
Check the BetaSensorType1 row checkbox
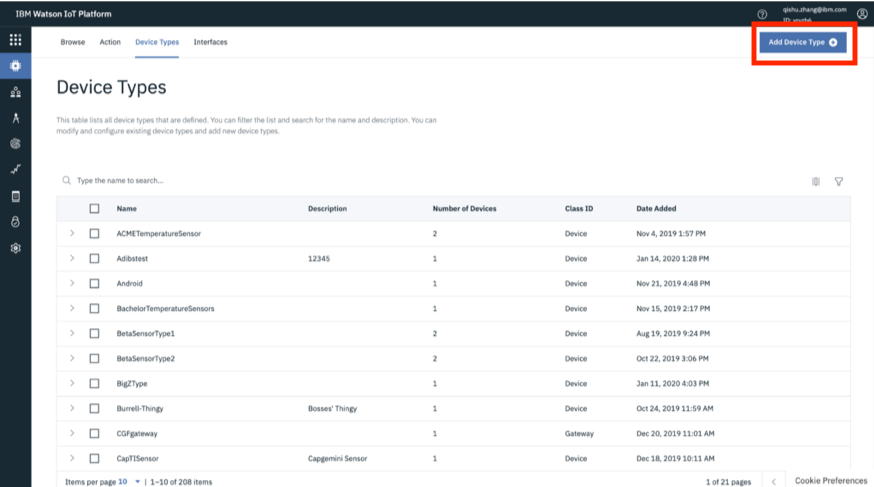click(x=94, y=333)
